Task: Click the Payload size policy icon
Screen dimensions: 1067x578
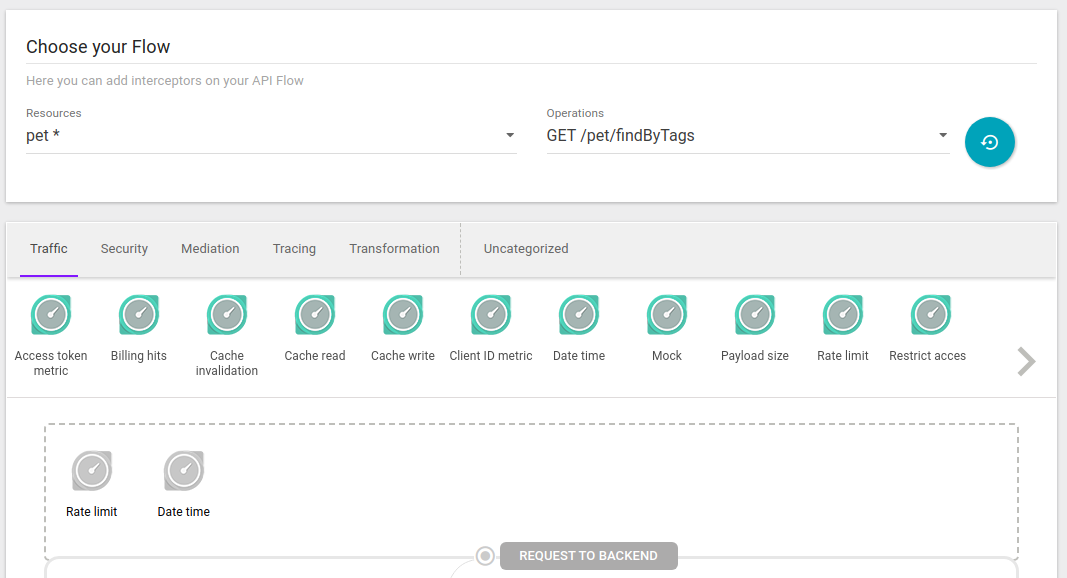Action: 754,314
